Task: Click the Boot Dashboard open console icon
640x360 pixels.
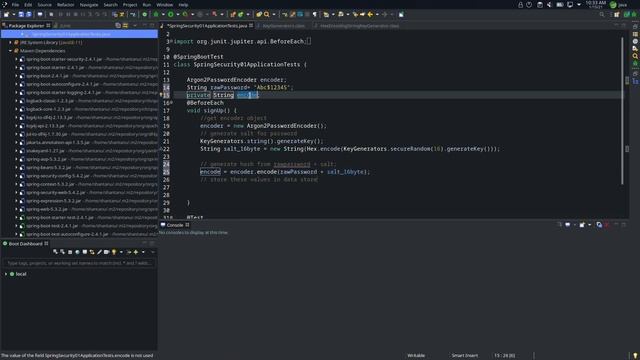Action: tap(84, 252)
